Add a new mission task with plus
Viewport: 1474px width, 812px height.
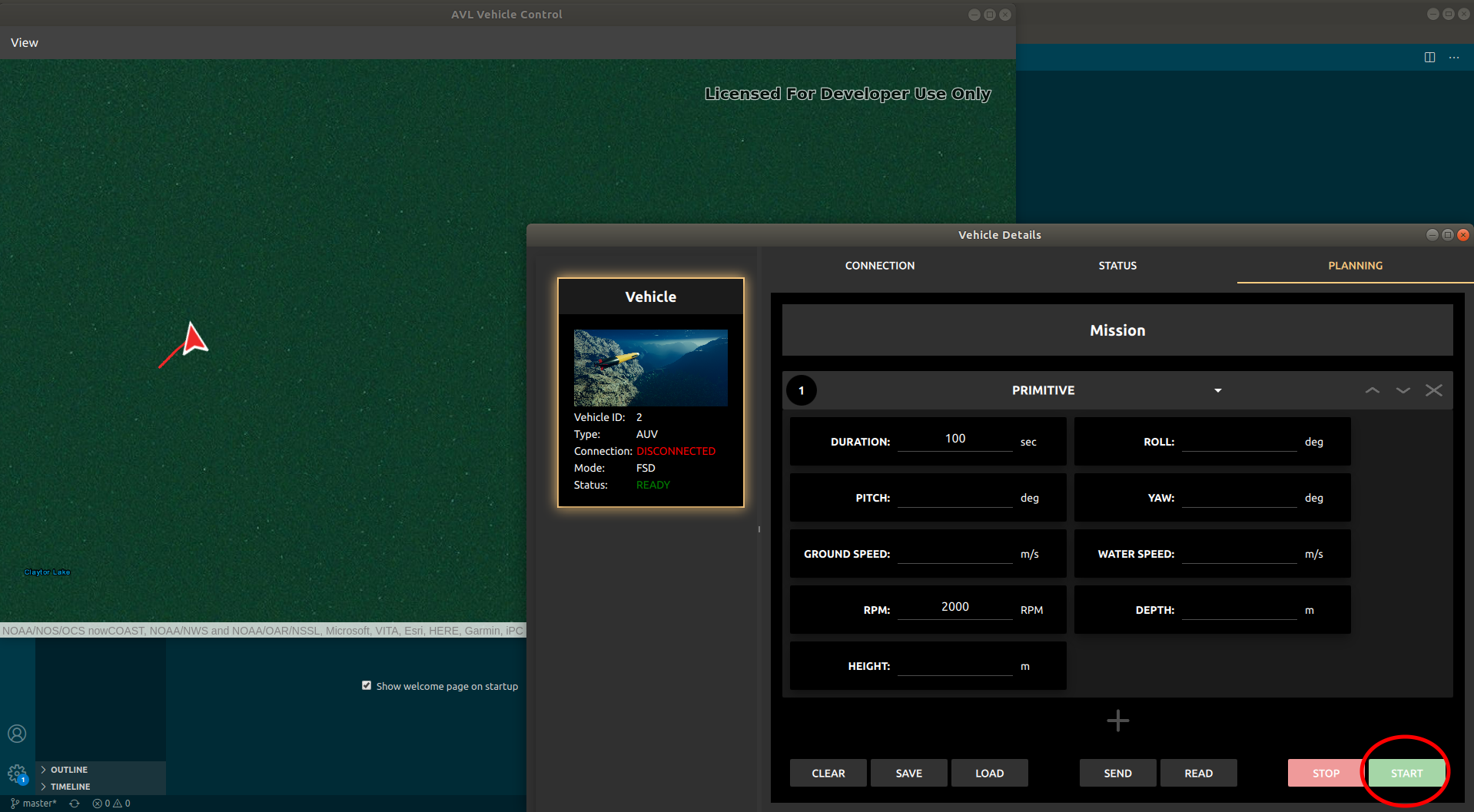pos(1117,721)
